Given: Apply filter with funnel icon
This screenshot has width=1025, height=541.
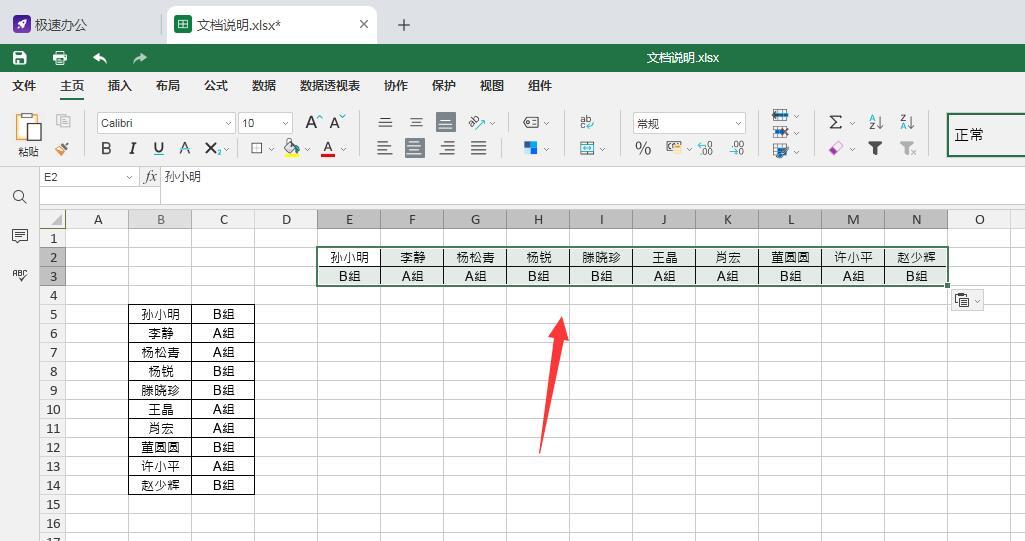Looking at the screenshot, I should point(875,149).
